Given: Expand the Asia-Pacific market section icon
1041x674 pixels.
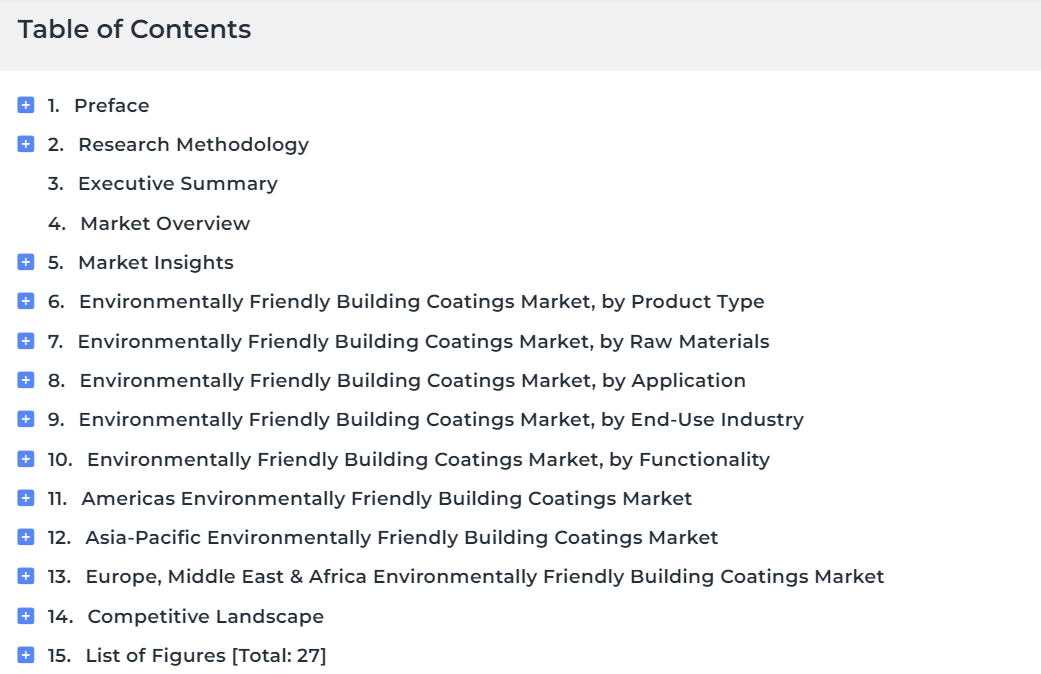Looking at the screenshot, I should [x=26, y=537].
